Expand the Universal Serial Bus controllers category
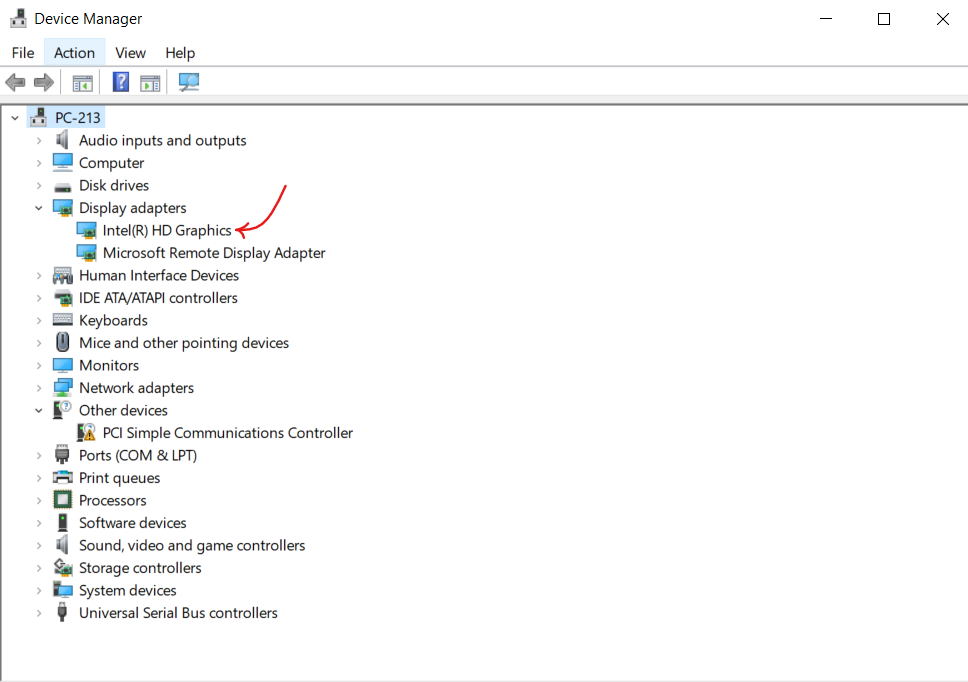 [39, 612]
